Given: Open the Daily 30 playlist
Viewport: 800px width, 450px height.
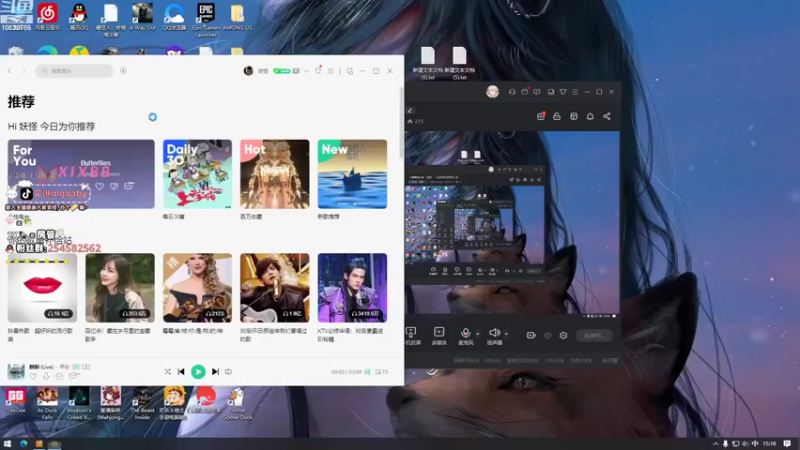Looking at the screenshot, I should 197,174.
